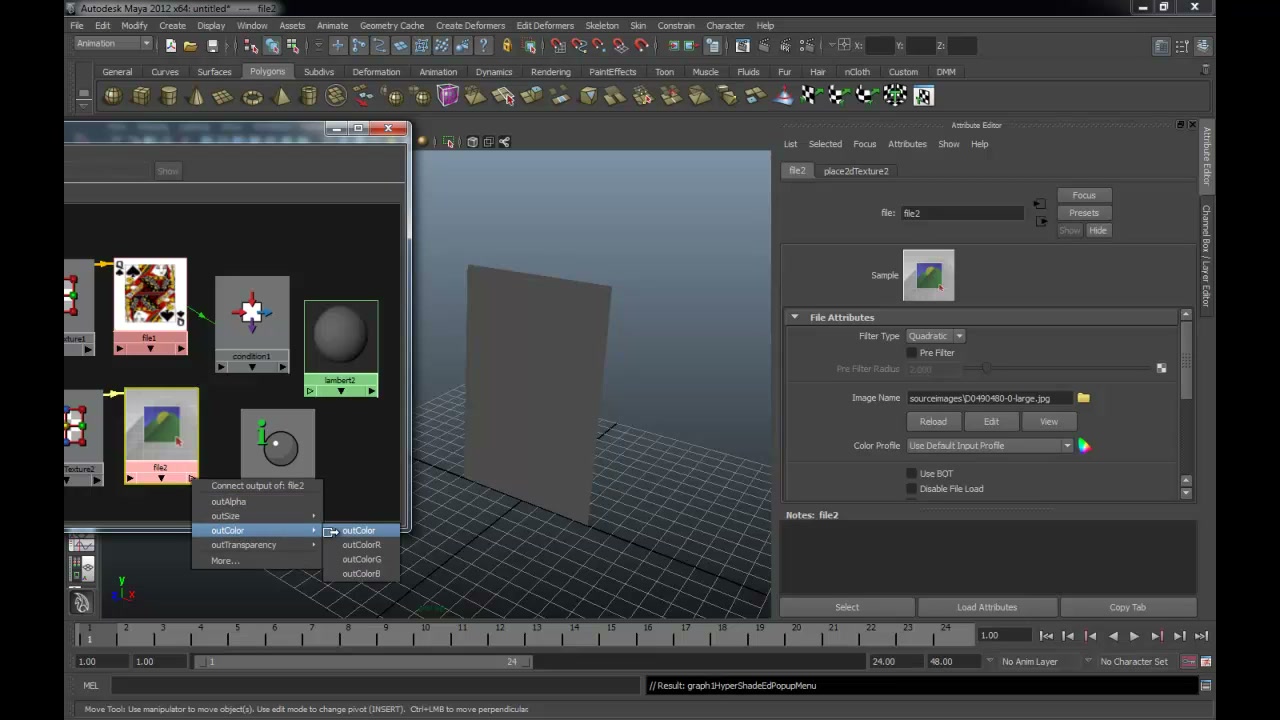Image resolution: width=1280 pixels, height=720 pixels.
Task: Open the Filter Type Quadratic dropdown
Action: pyautogui.click(x=935, y=336)
